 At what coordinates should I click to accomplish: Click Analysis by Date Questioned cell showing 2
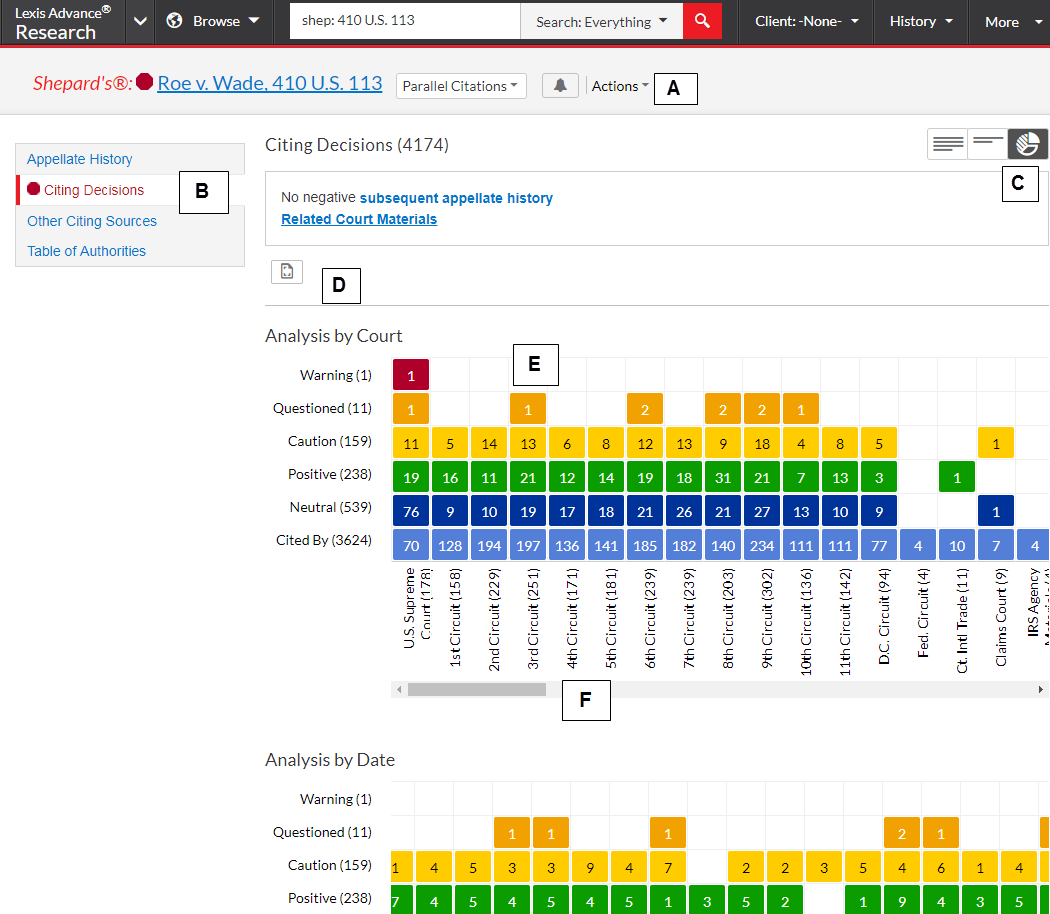pyautogui.click(x=901, y=834)
